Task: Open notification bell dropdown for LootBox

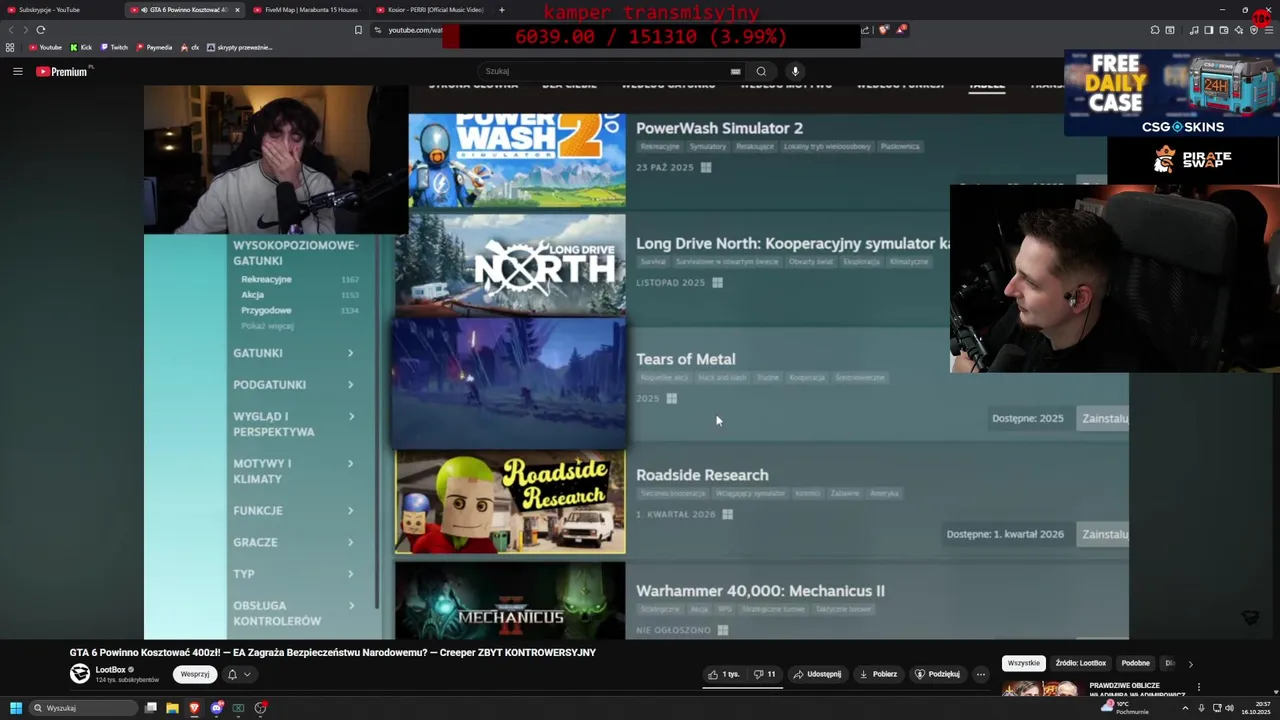Action: pos(238,674)
